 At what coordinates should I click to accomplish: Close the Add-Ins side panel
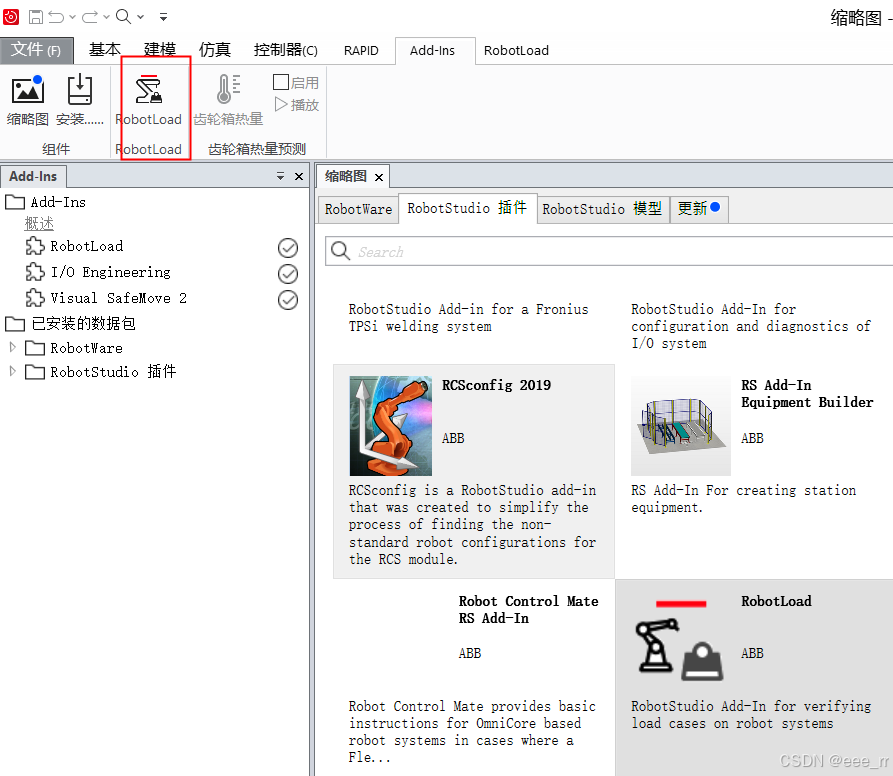coord(298,176)
